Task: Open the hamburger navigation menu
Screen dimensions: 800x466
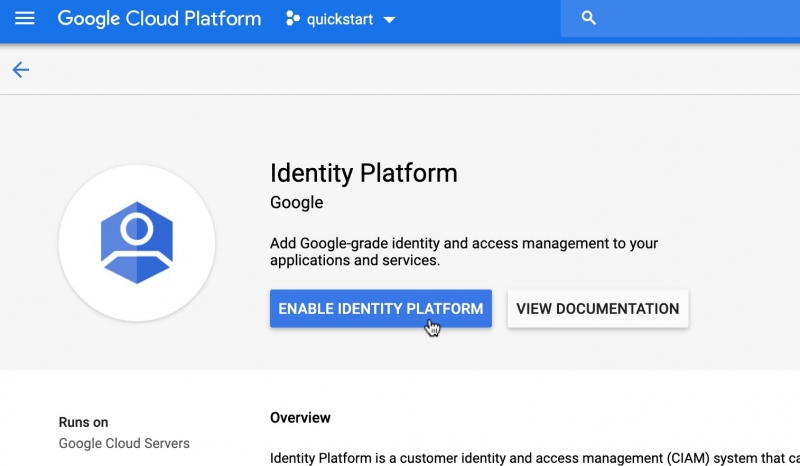Action: click(x=24, y=19)
